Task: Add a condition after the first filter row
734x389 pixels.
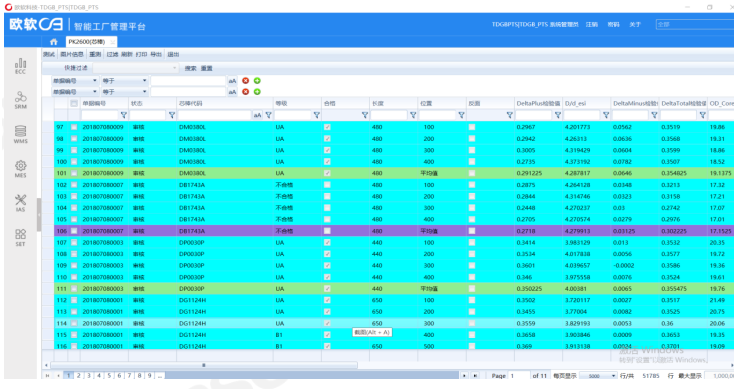Action: (x=257, y=81)
